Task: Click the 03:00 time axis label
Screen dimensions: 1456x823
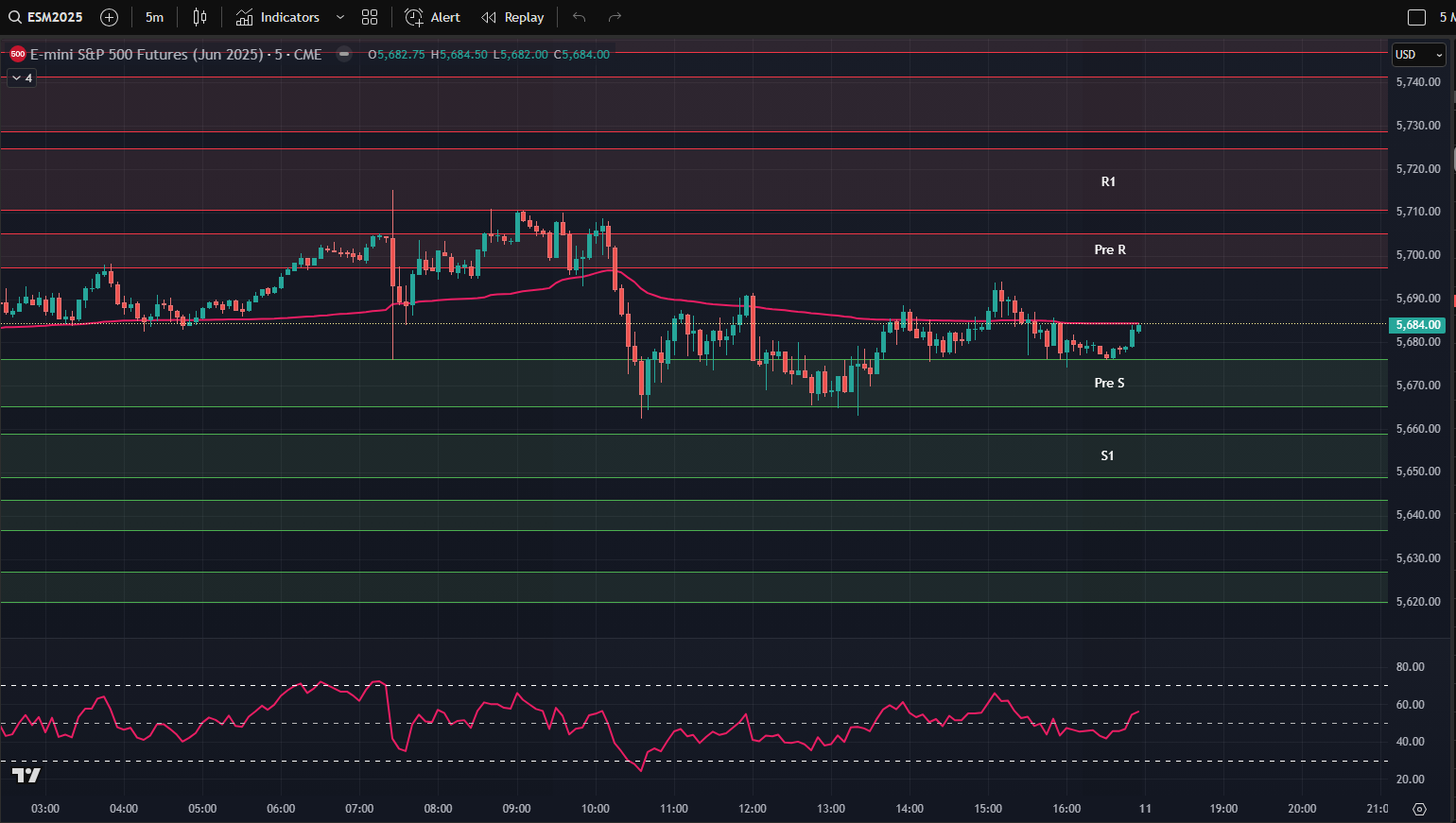Action: [x=45, y=809]
